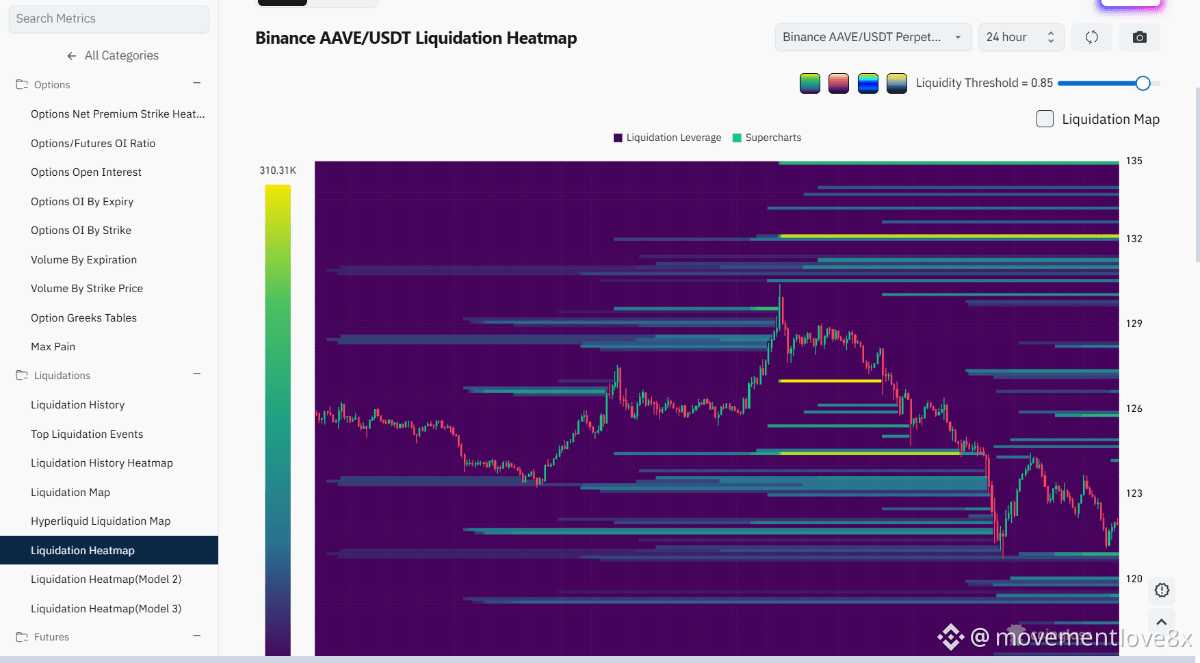1200x663 pixels.
Task: Toggle Liquidation Leverage legend series
Action: click(x=668, y=138)
